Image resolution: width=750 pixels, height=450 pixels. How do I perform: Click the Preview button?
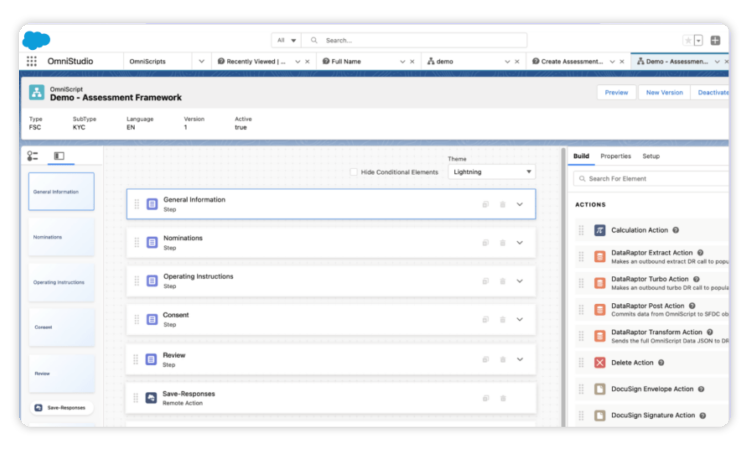tap(616, 92)
